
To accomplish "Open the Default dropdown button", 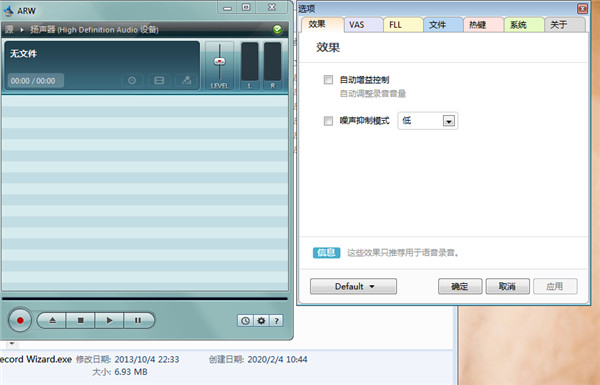I will tap(353, 286).
